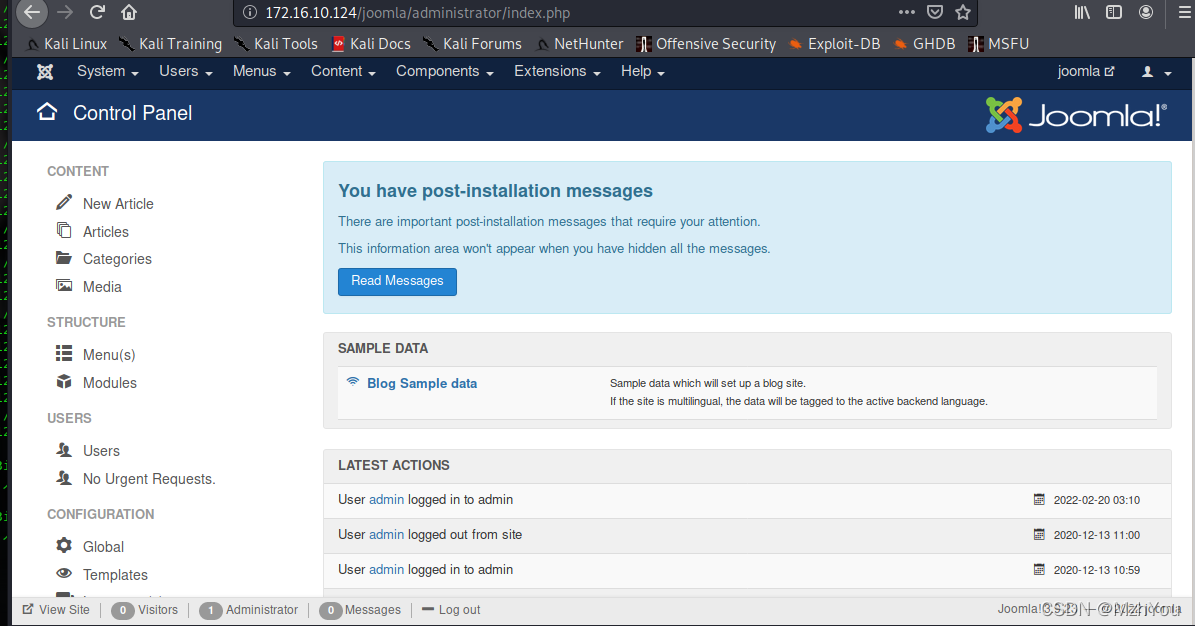Open the Blog Sample data link
The height and width of the screenshot is (626, 1195).
422,384
